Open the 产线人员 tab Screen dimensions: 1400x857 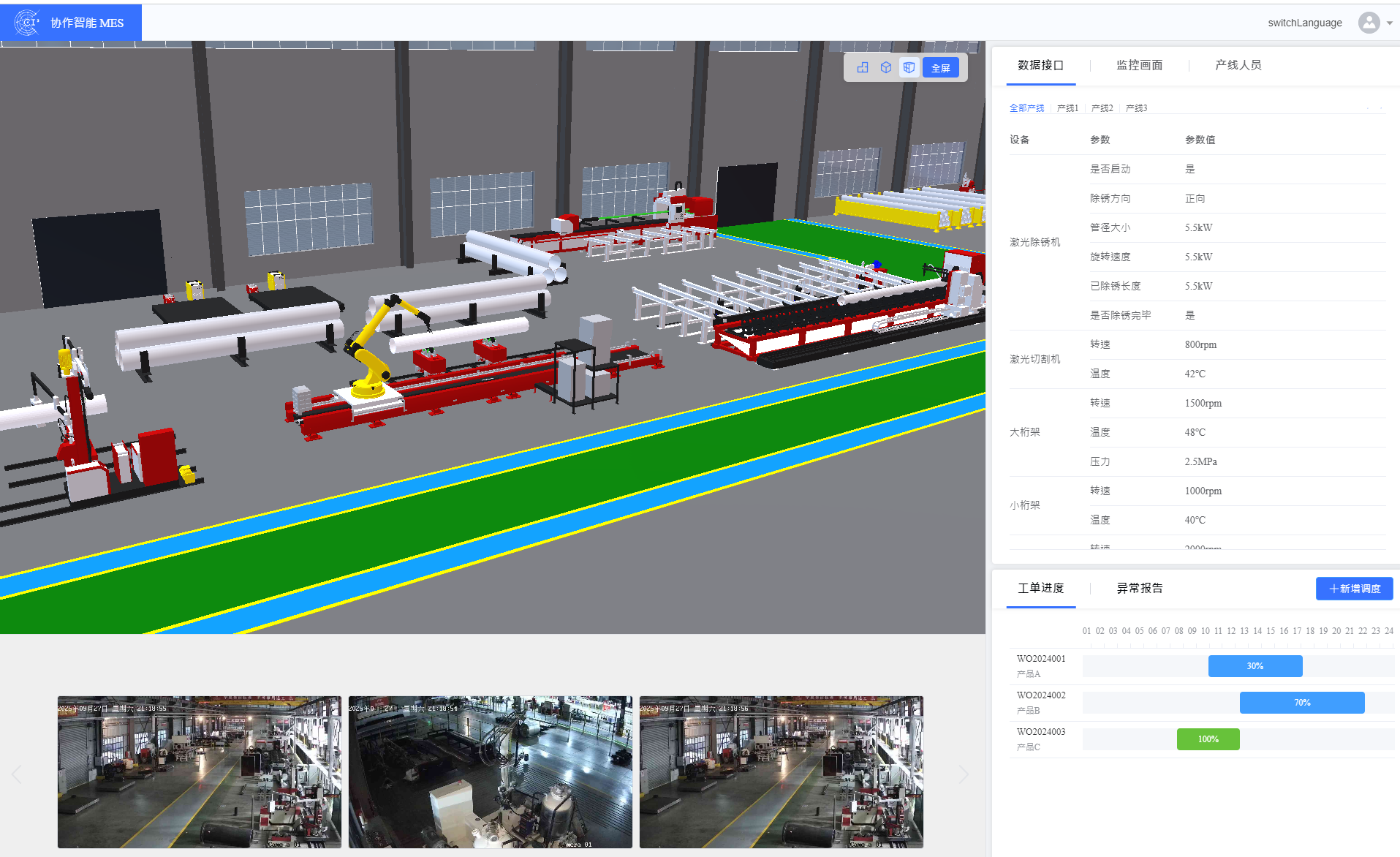tap(1238, 65)
